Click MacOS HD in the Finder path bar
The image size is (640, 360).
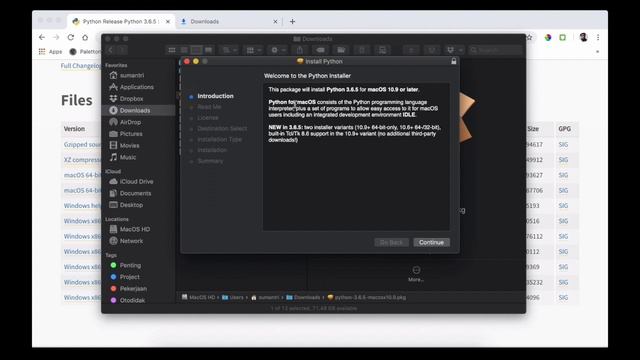click(198, 297)
